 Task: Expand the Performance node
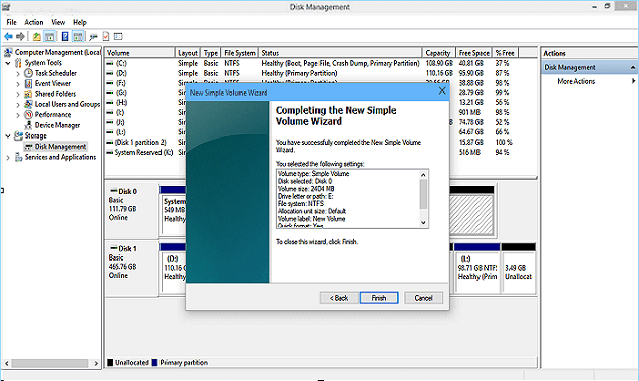pos(18,115)
